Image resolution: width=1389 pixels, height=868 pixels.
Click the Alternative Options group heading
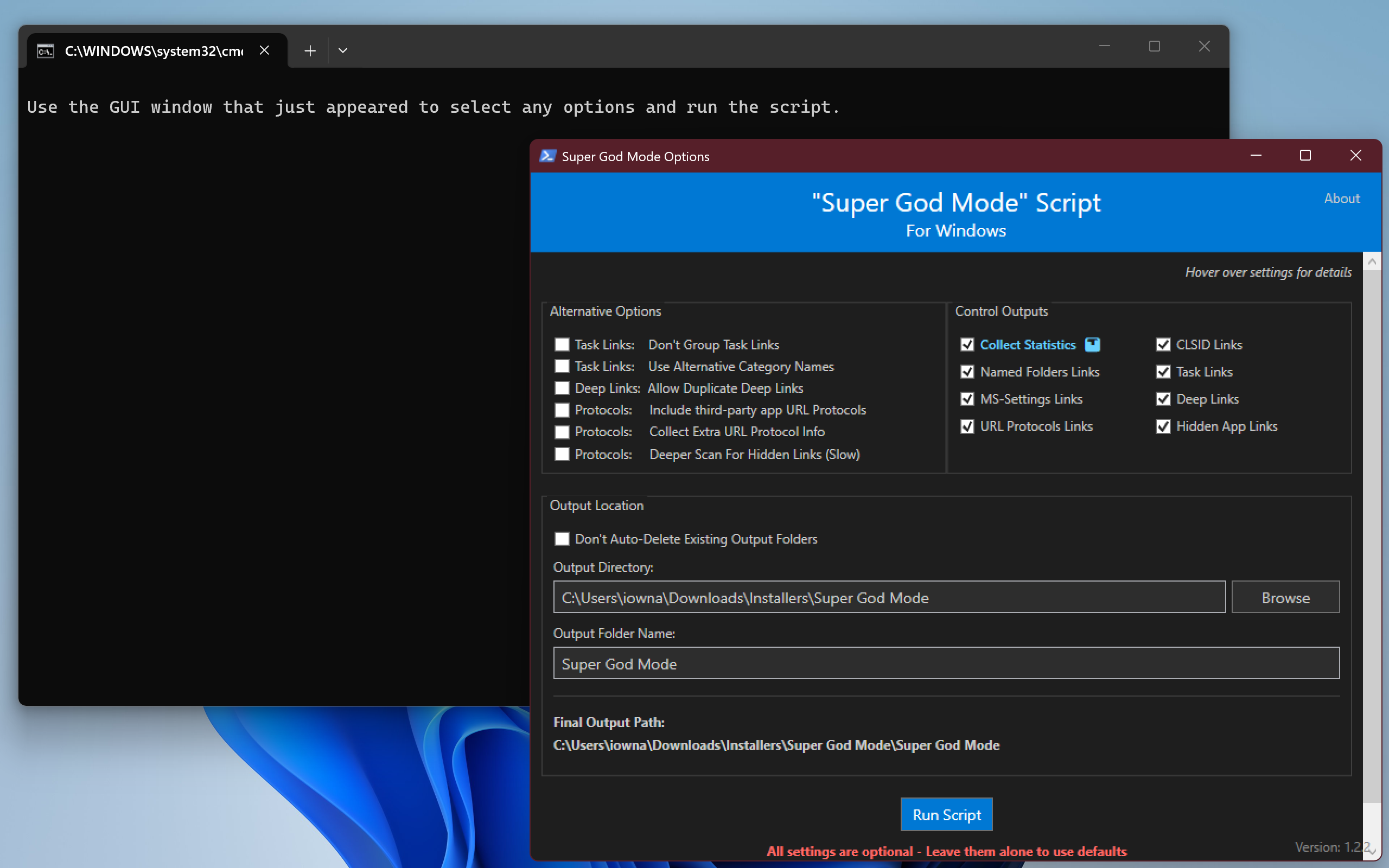(605, 311)
